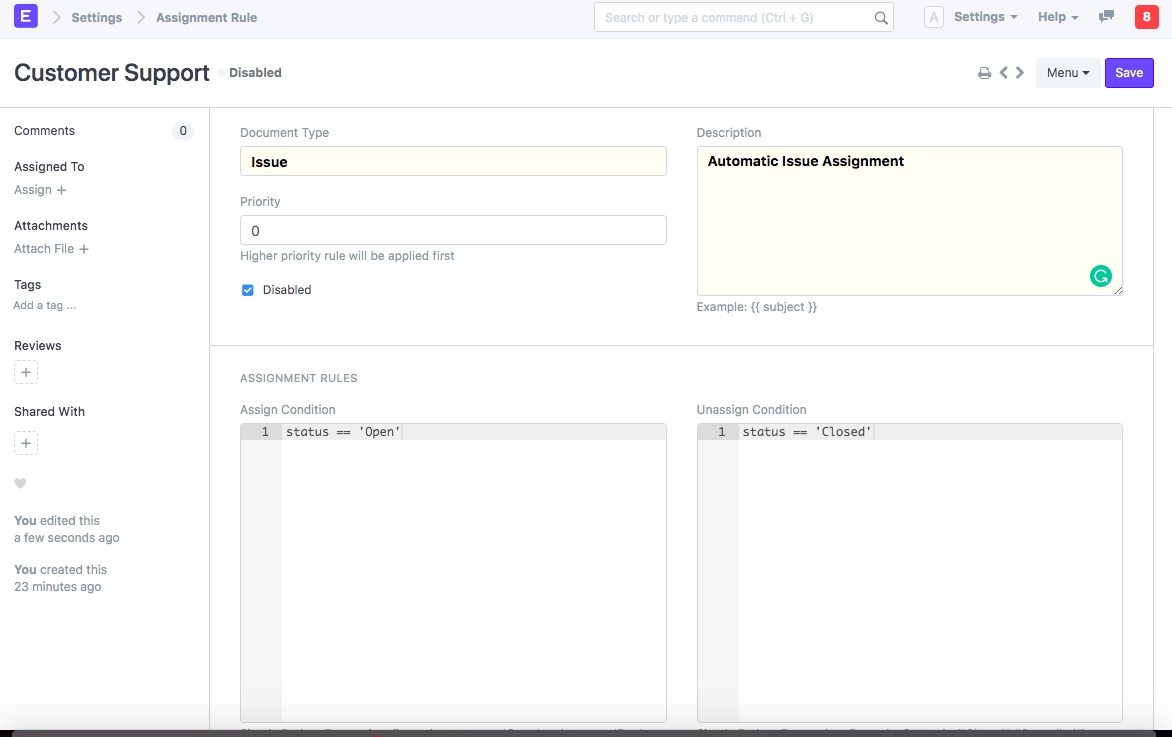Navigate to Settings breadcrumb
Viewport: 1172px width, 737px height.
pos(97,17)
